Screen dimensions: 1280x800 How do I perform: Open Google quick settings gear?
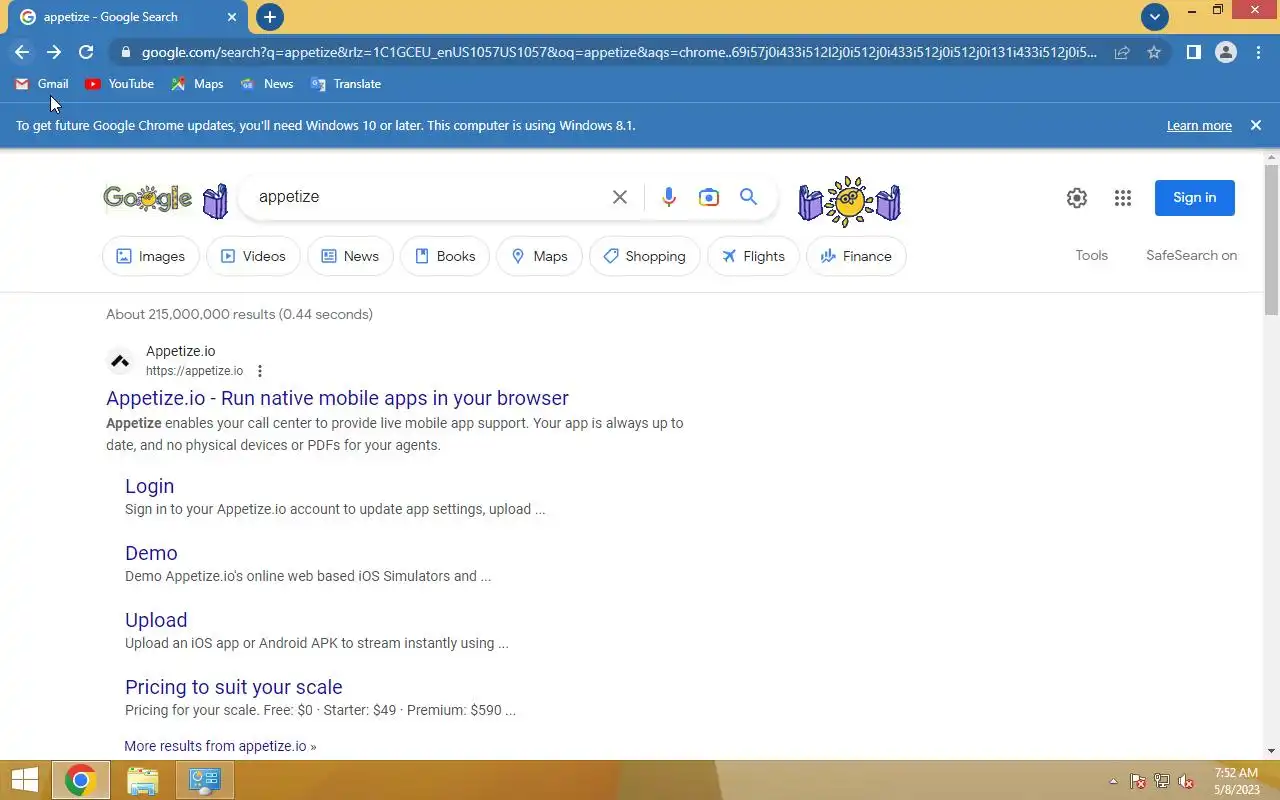click(x=1077, y=198)
